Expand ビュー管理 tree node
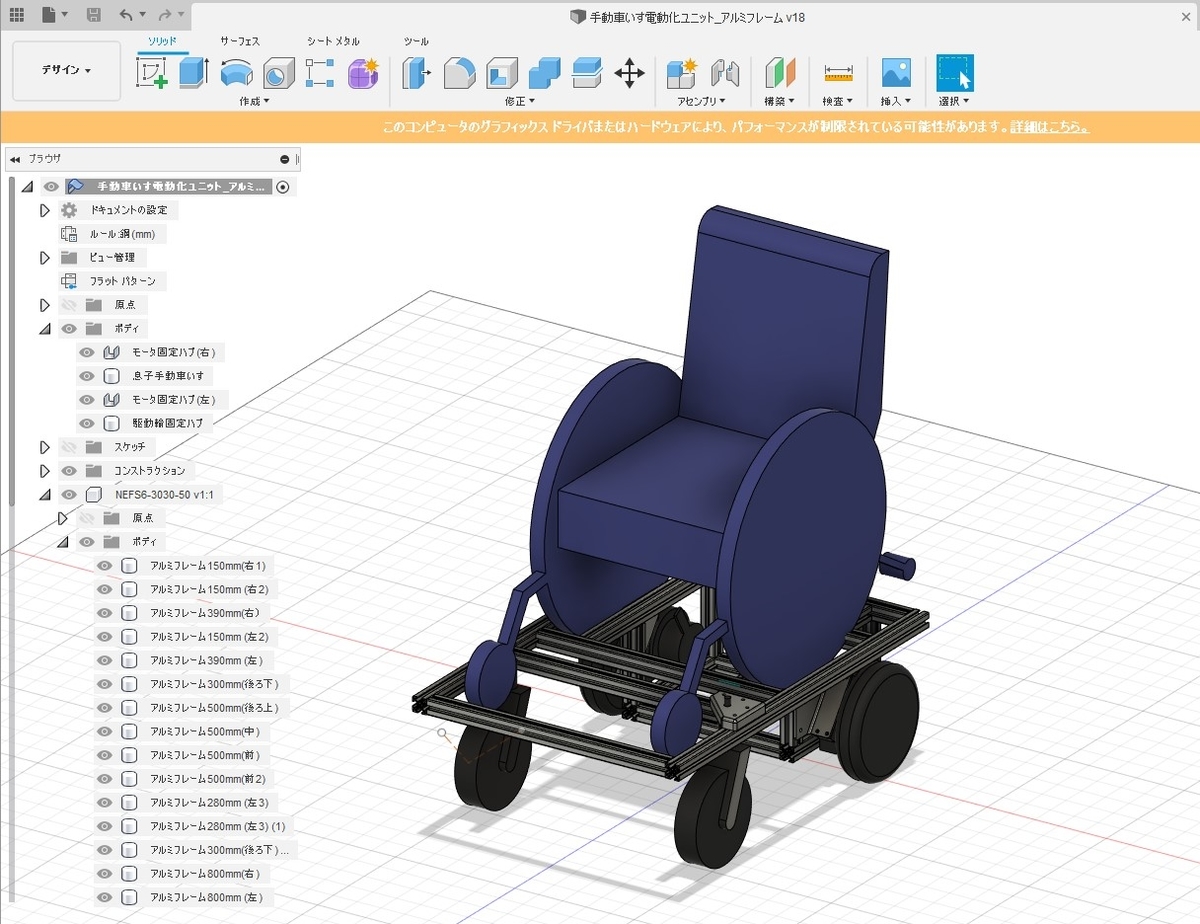Image resolution: width=1200 pixels, height=924 pixels. (44, 257)
